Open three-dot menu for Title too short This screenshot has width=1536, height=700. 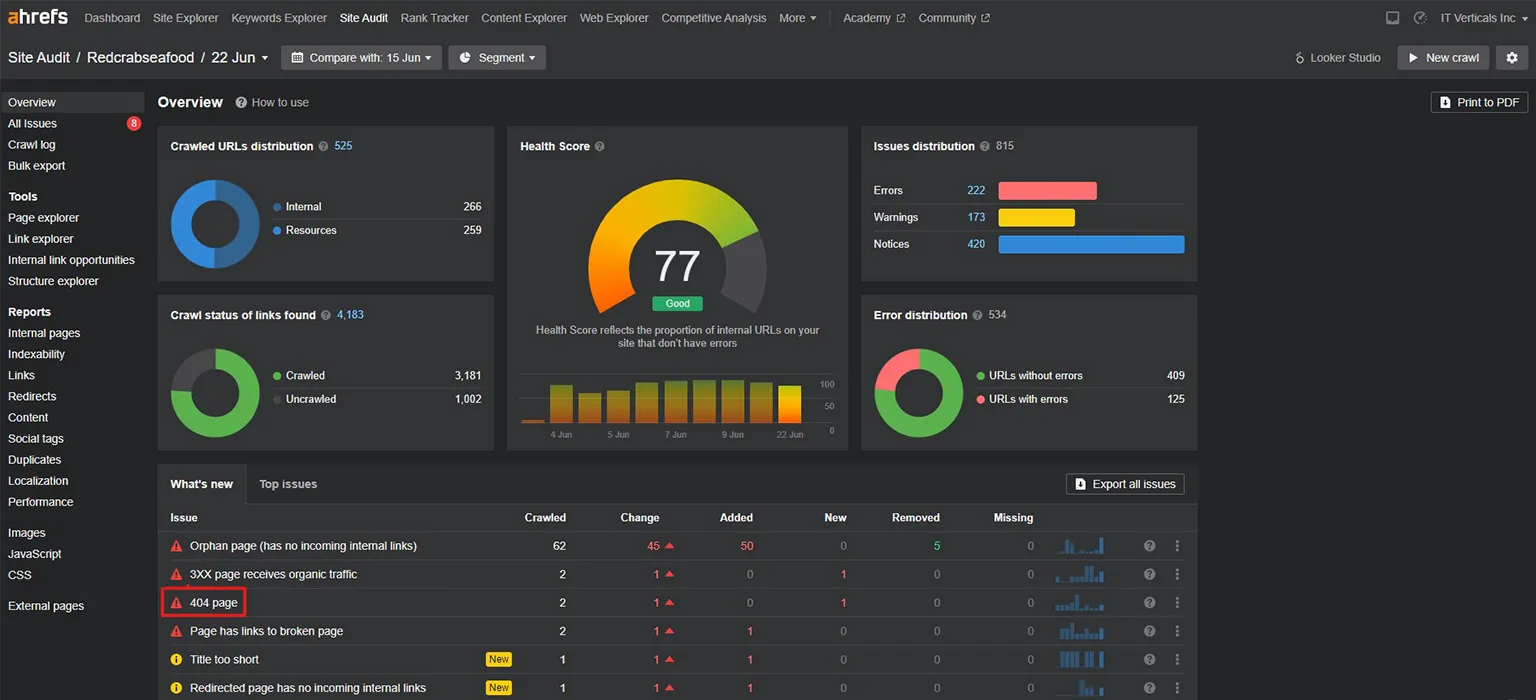click(1177, 660)
